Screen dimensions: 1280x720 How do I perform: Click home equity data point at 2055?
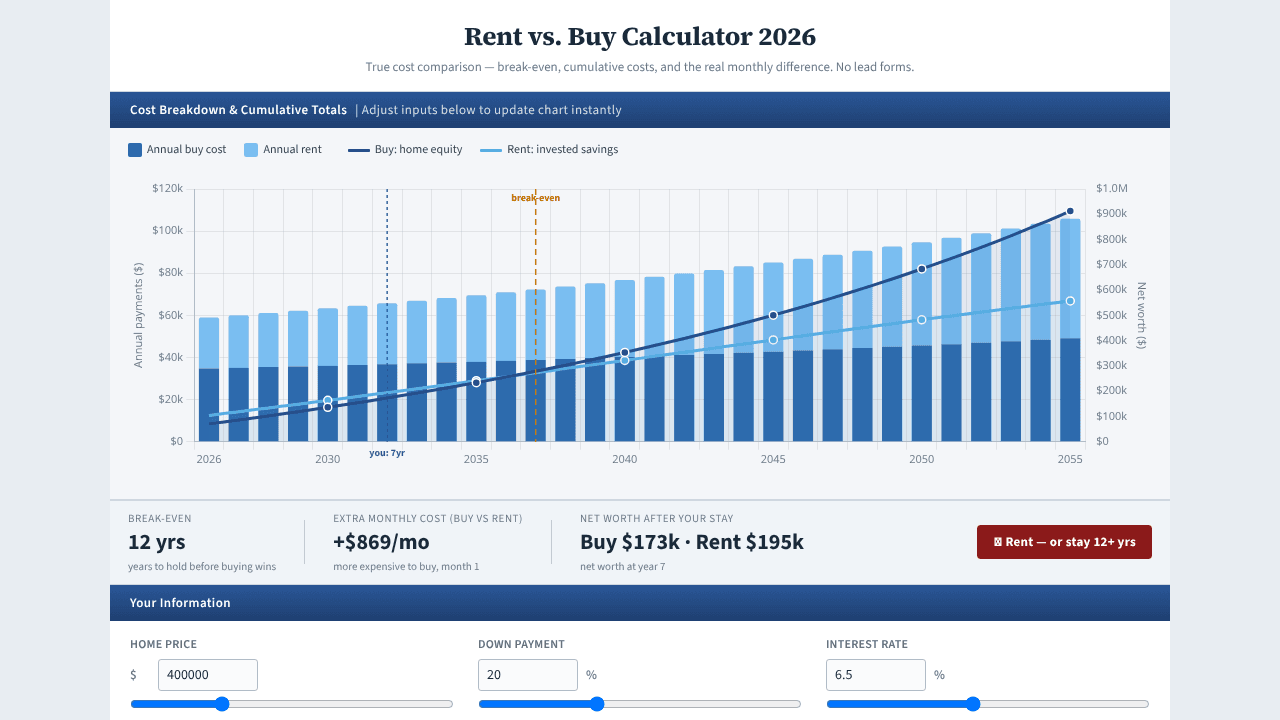click(x=1070, y=211)
